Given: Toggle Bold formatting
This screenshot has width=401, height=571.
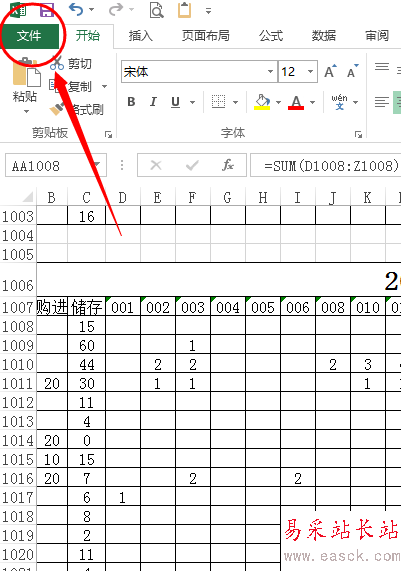Looking at the screenshot, I should pos(131,102).
